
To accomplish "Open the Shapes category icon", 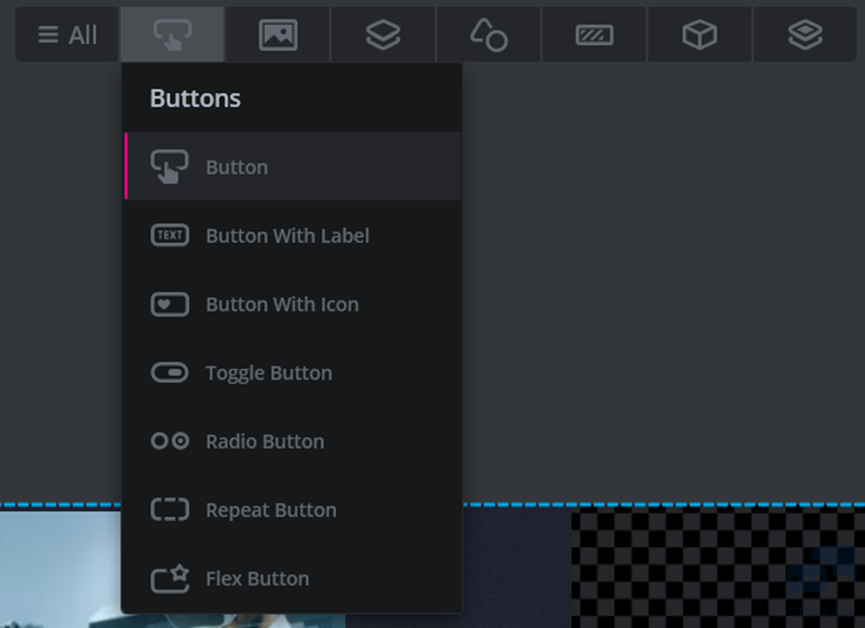I will [x=489, y=35].
